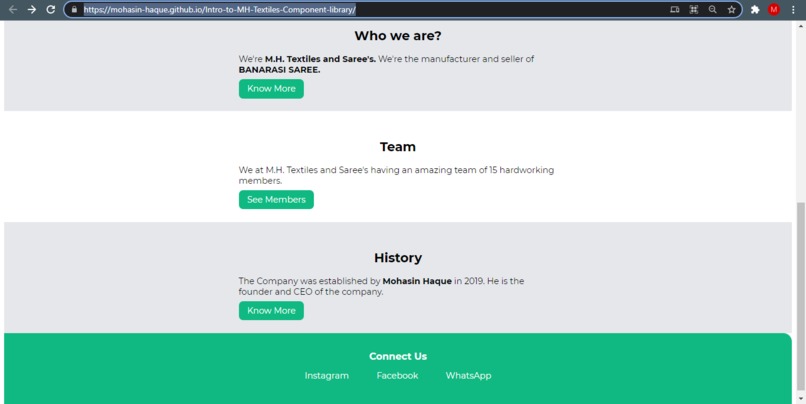This screenshot has width=806, height=404.
Task: Go back to the previous page
Action: coord(13,9)
